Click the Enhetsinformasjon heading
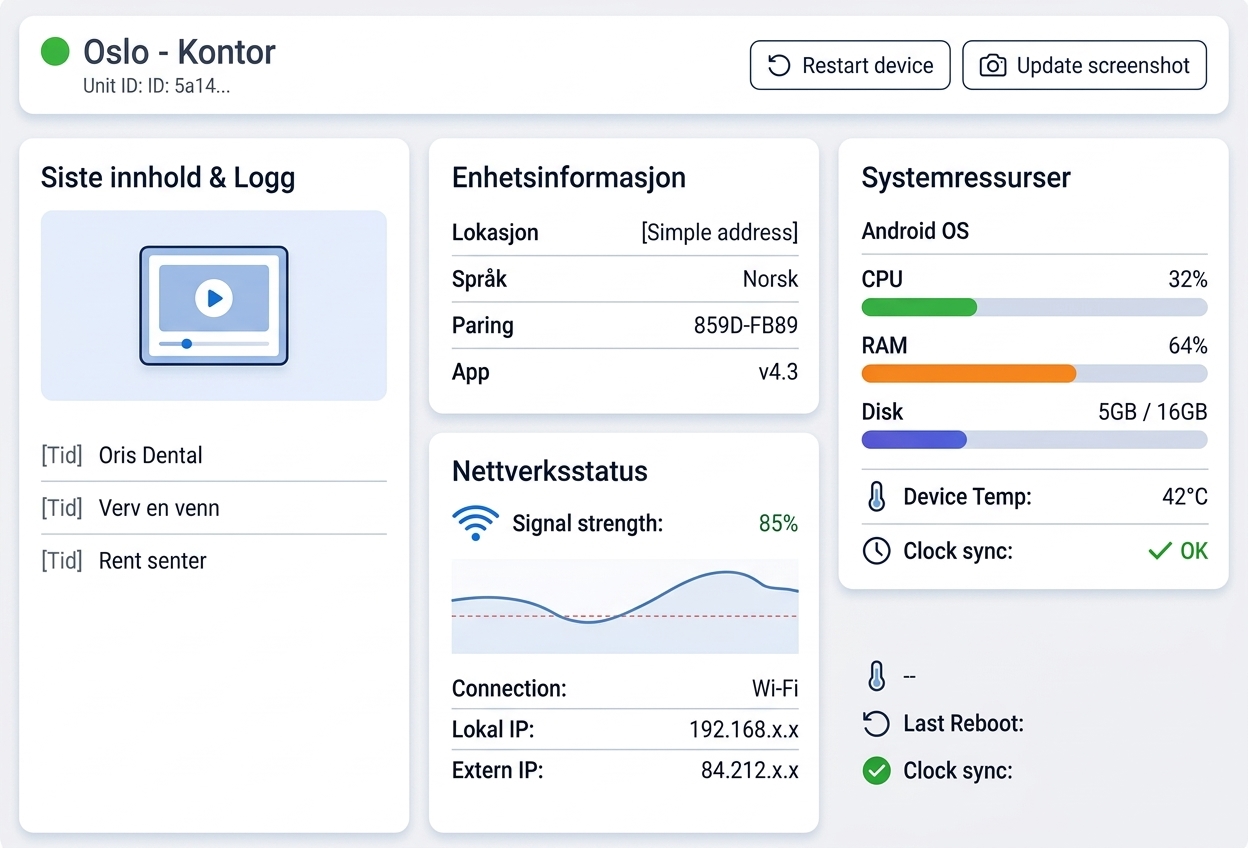The image size is (1248, 848). [x=569, y=178]
